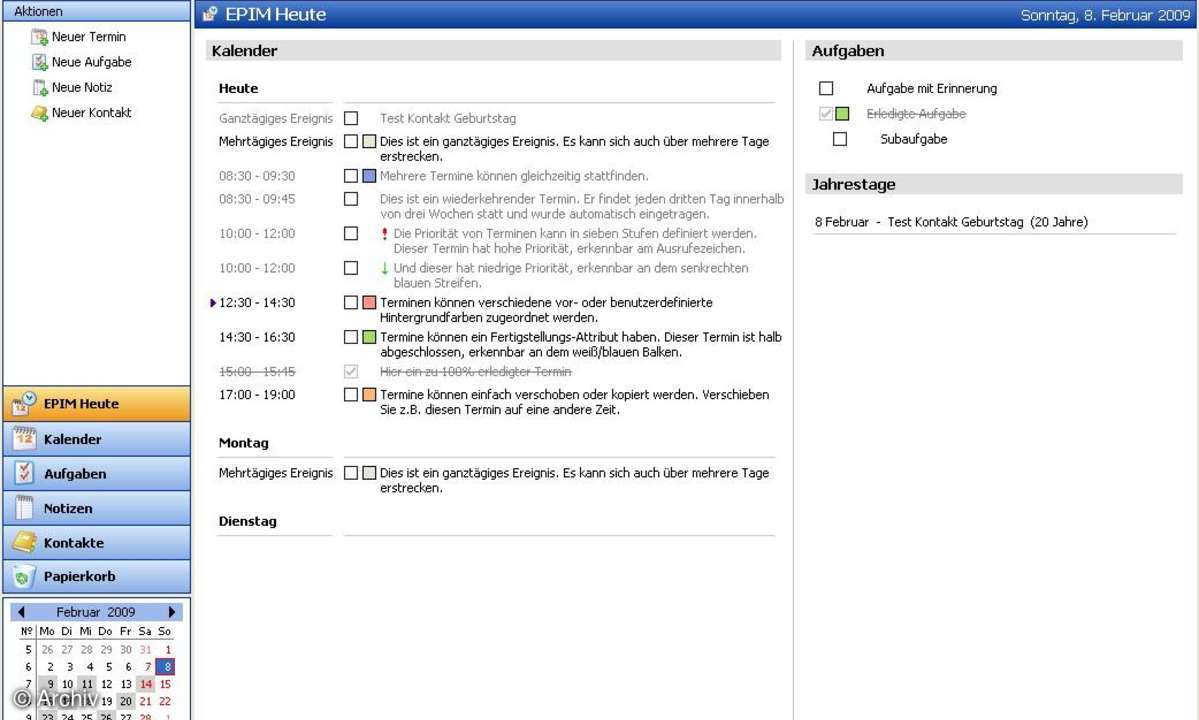
Task: Open the 'Aufgabe mit Erinnerung' task text
Action: [x=931, y=89]
